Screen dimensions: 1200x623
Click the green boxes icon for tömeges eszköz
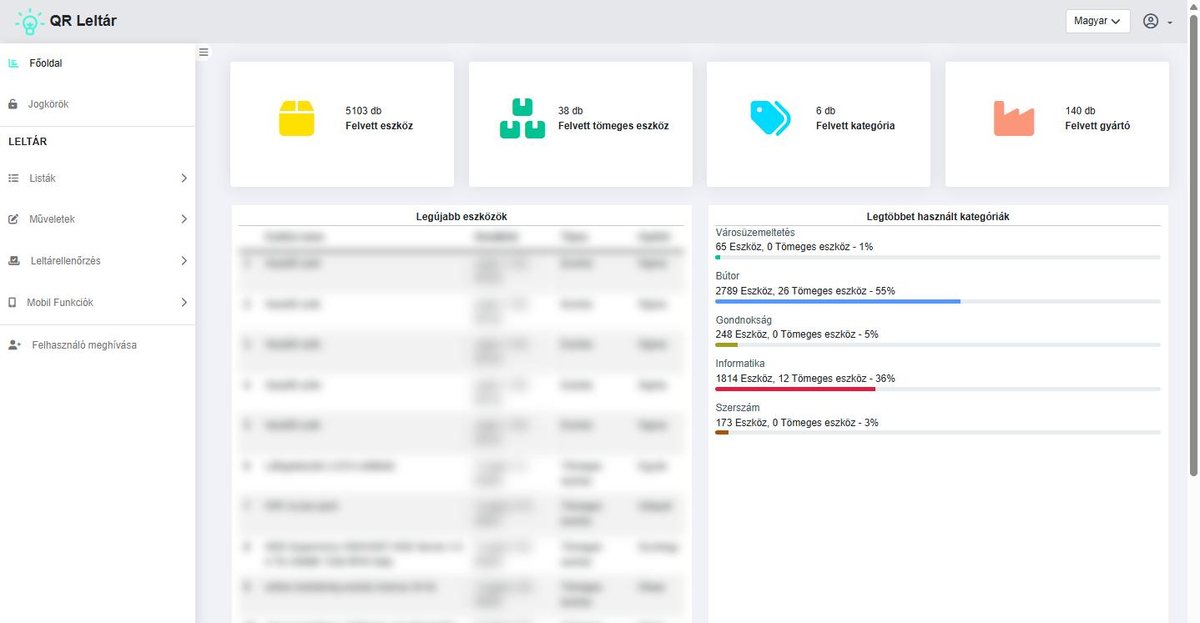(522, 119)
